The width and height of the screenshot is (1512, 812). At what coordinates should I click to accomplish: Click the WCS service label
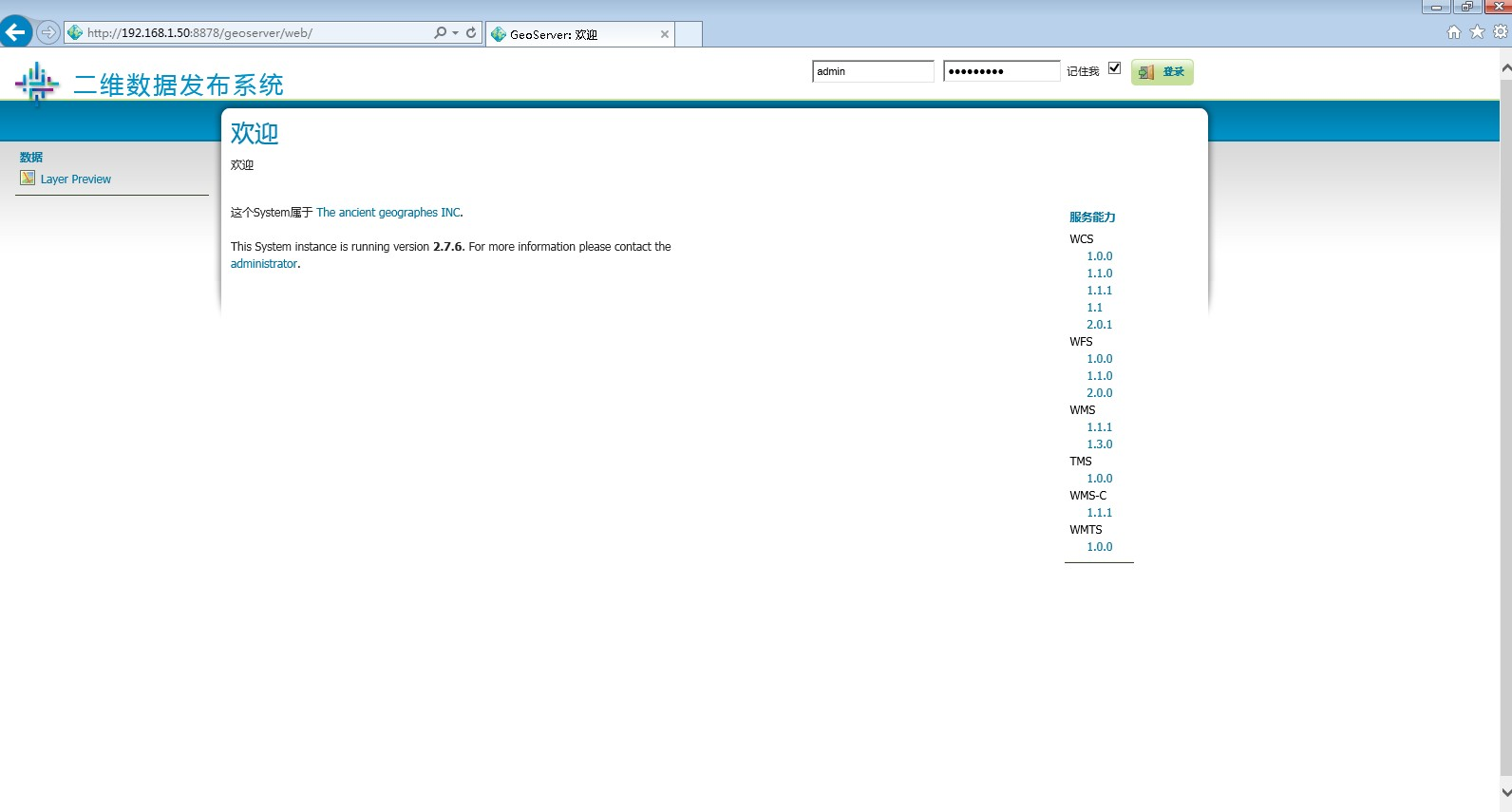1082,239
